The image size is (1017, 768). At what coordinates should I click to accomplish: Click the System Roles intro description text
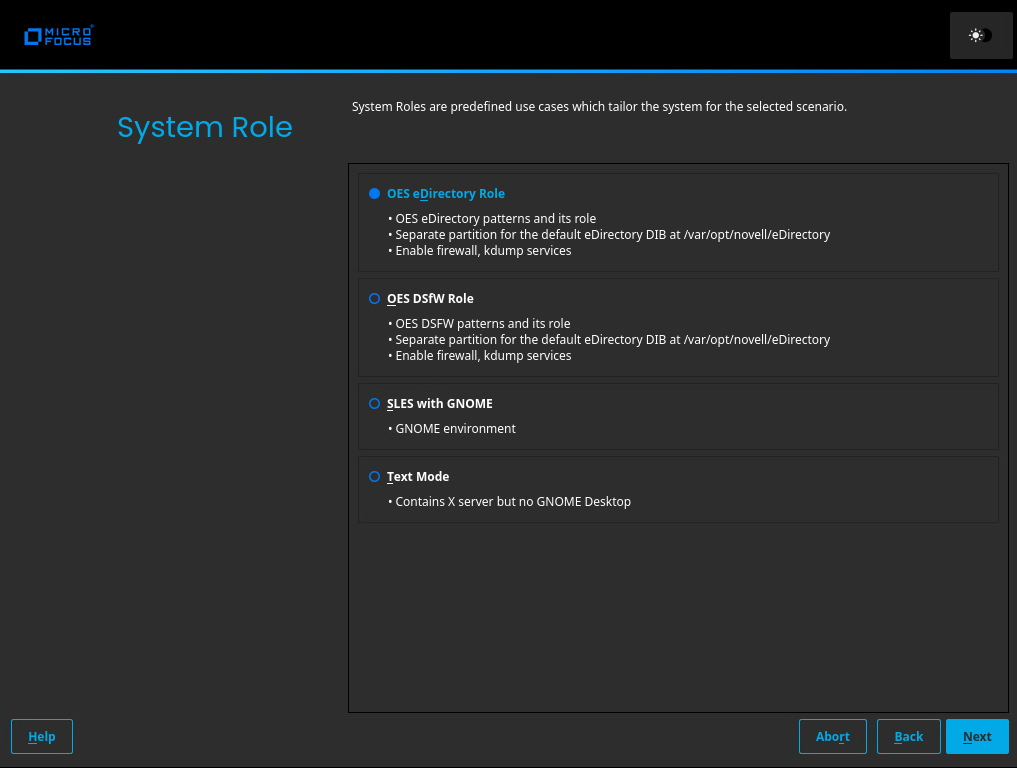(599, 107)
